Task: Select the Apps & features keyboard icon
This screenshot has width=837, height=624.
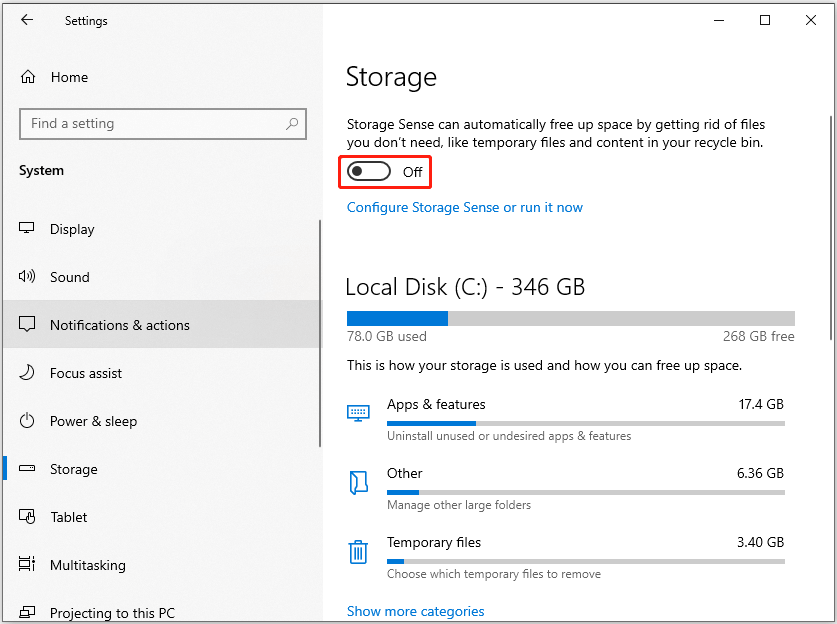Action: click(358, 412)
